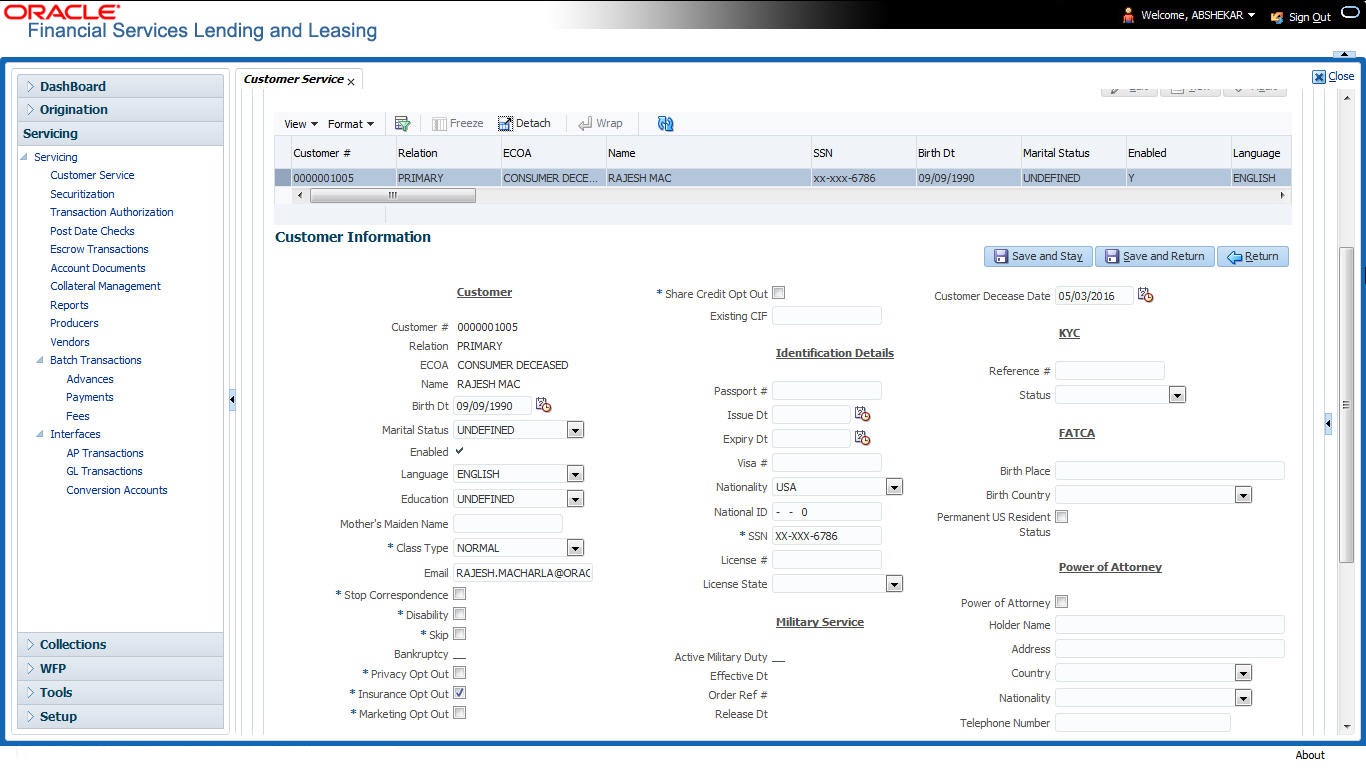
Task: Collapse the left navigation pane splitter
Action: coord(232,399)
